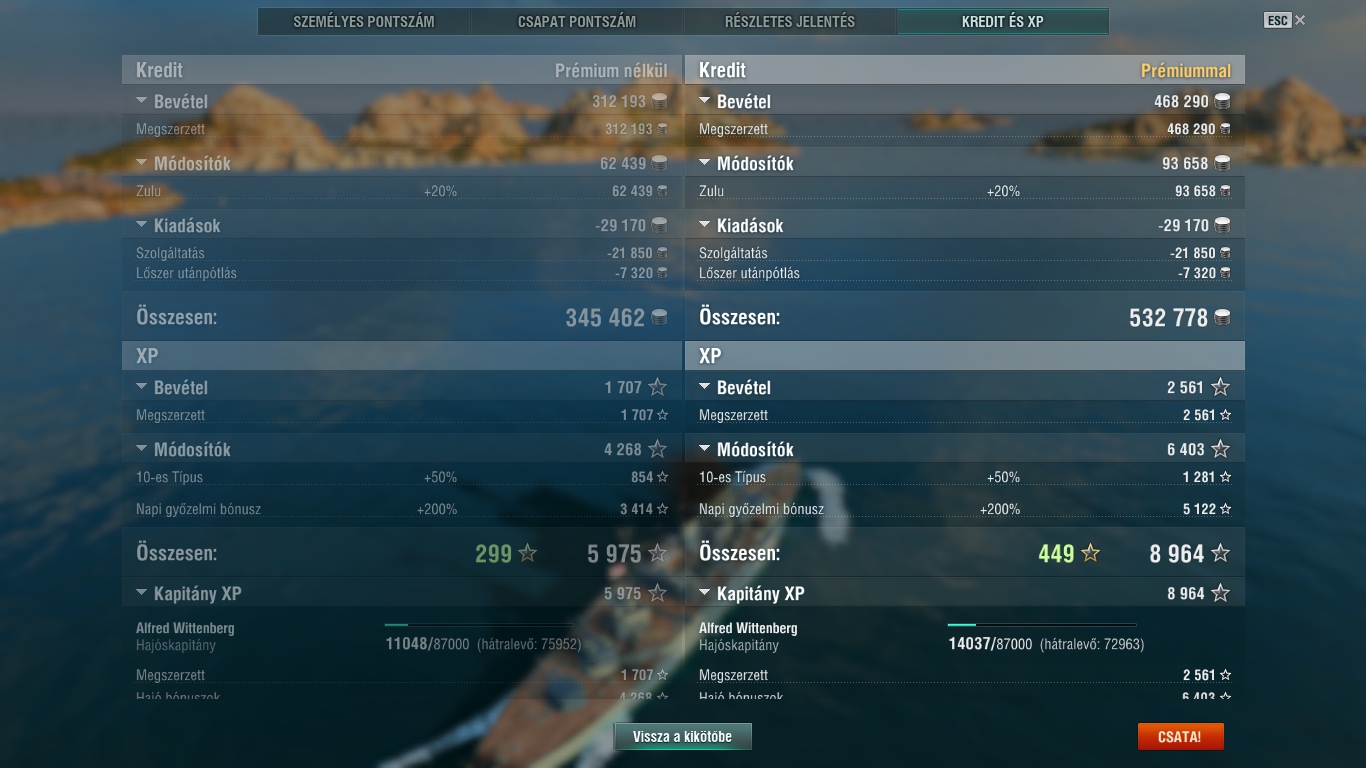
Task: Switch to Személyes pontszám tab
Action: tap(364, 21)
